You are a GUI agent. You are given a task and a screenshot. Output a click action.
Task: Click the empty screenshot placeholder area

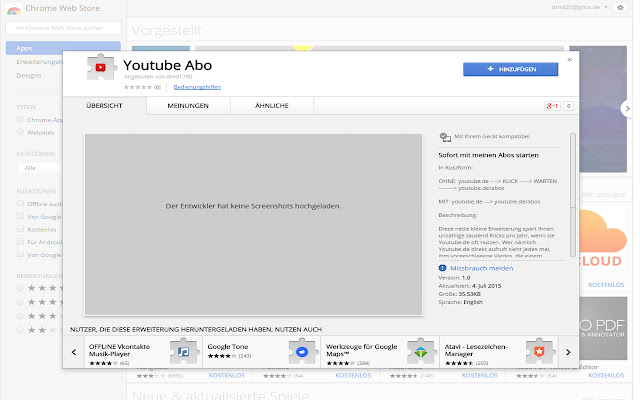253,224
